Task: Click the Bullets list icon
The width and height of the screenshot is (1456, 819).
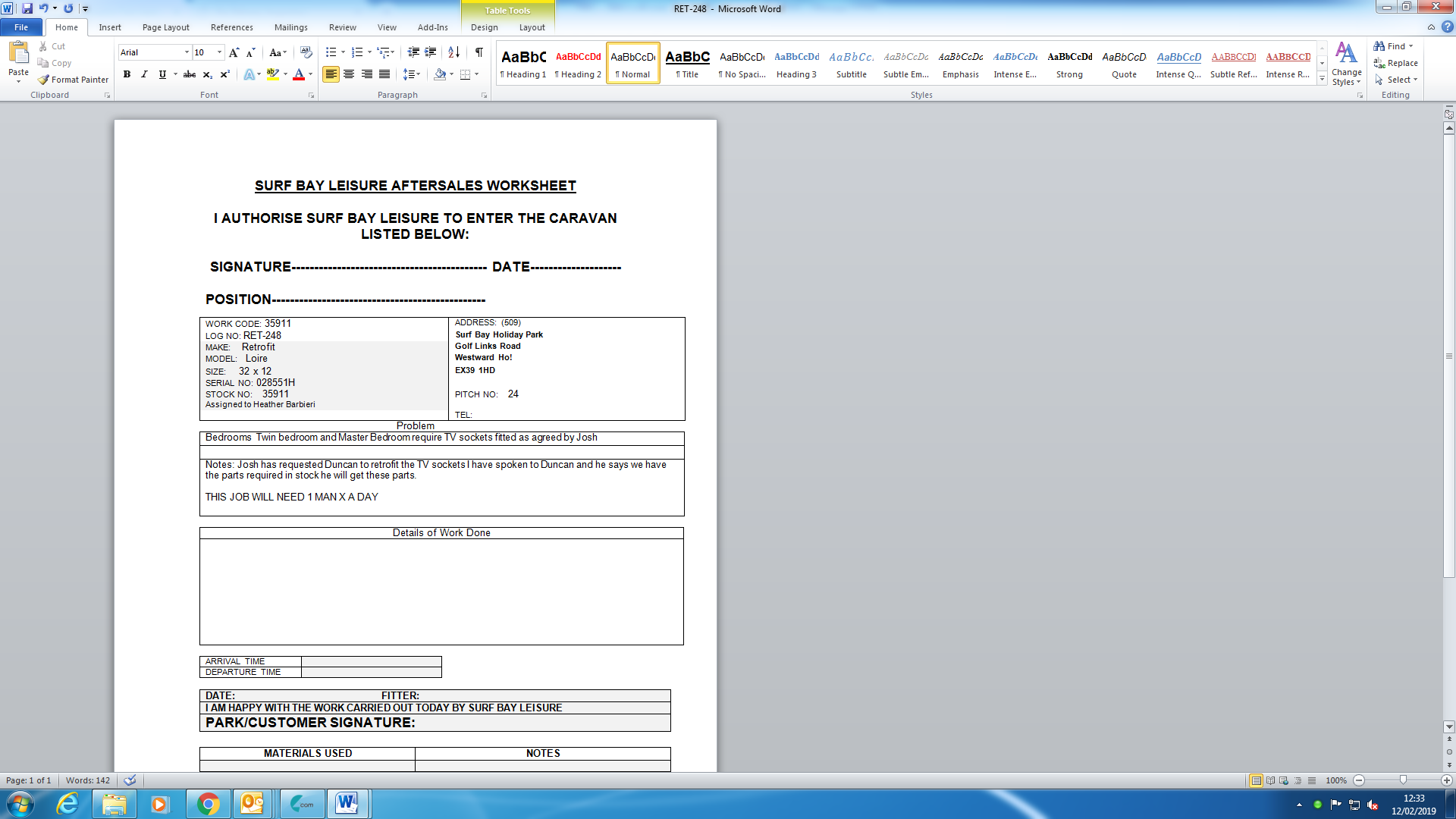Action: (x=331, y=52)
